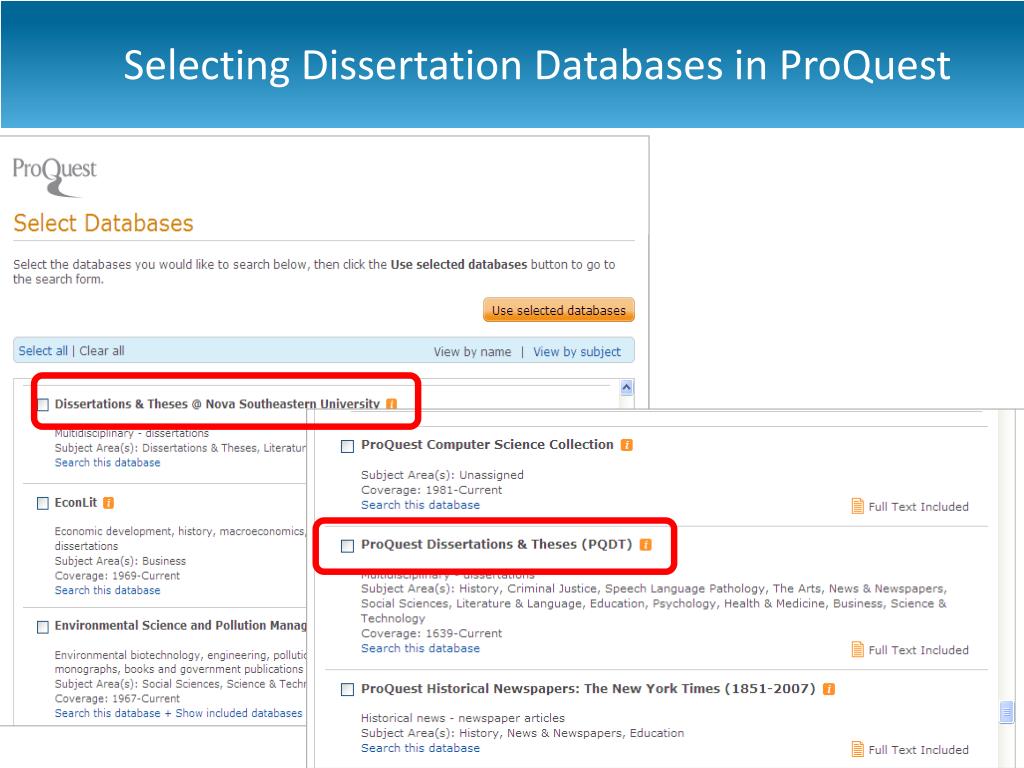Switch to View by name

(x=472, y=352)
